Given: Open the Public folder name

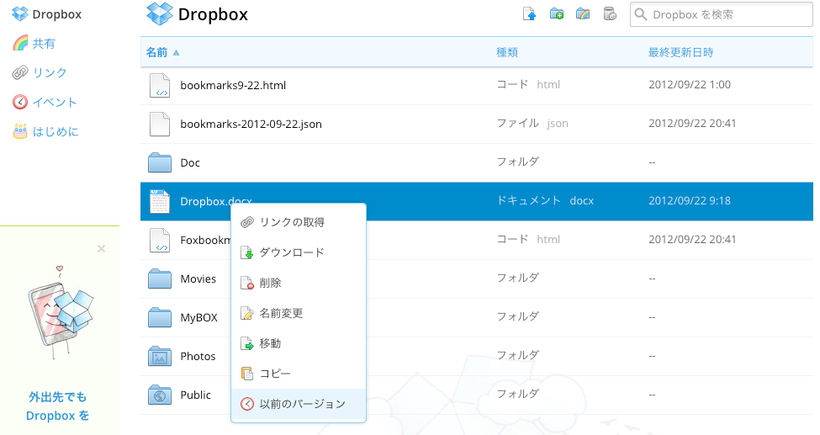Looking at the screenshot, I should point(196,395).
